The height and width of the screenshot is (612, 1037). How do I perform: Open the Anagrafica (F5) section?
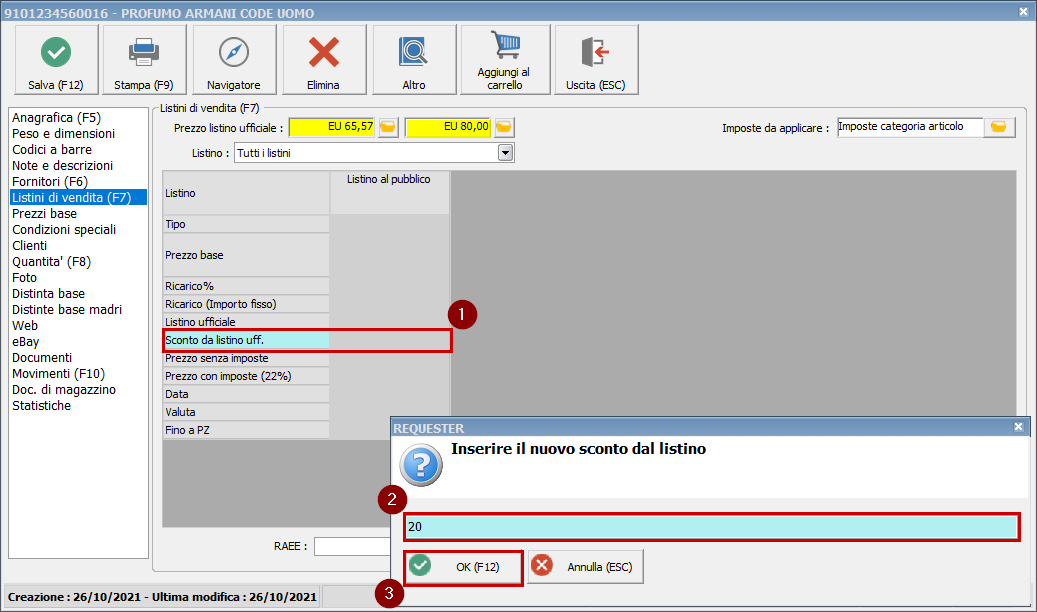56,118
